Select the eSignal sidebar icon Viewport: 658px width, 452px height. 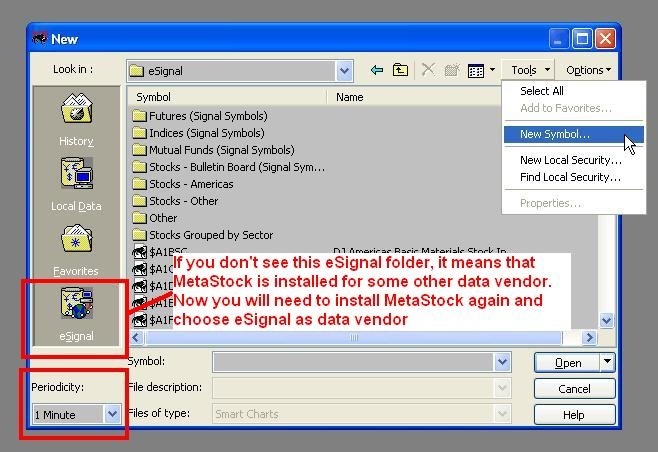(76, 303)
